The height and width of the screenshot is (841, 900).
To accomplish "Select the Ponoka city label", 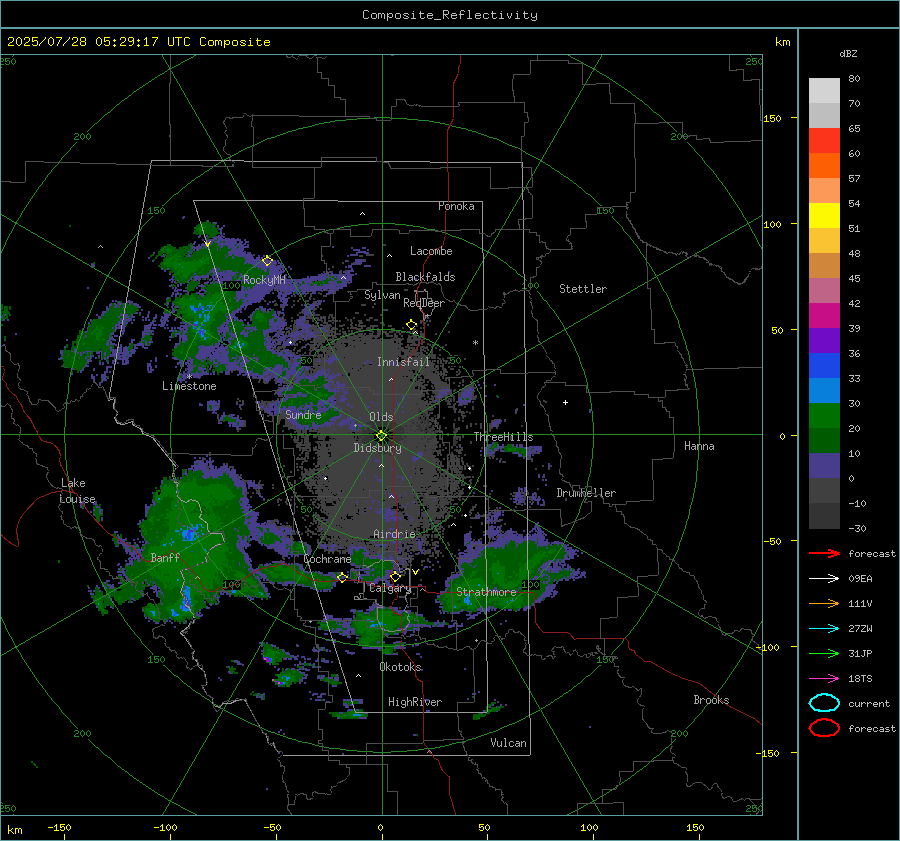I will [456, 206].
